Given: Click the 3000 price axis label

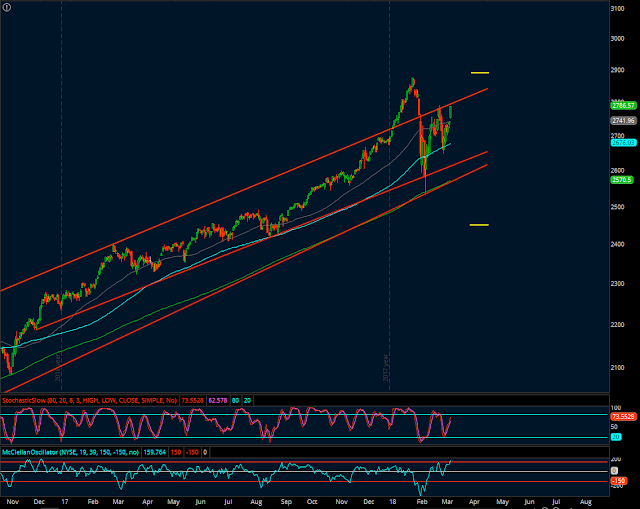Looking at the screenshot, I should click(617, 38).
